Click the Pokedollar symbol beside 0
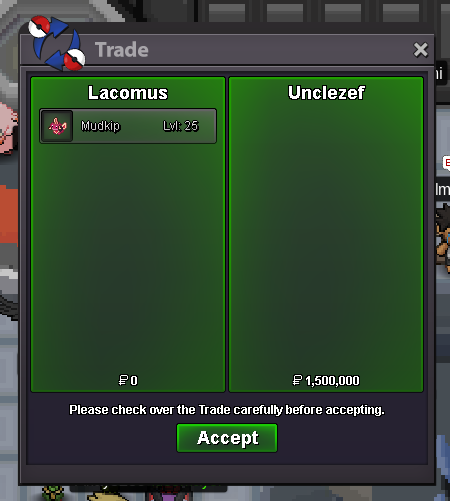 pyautogui.click(x=123, y=380)
